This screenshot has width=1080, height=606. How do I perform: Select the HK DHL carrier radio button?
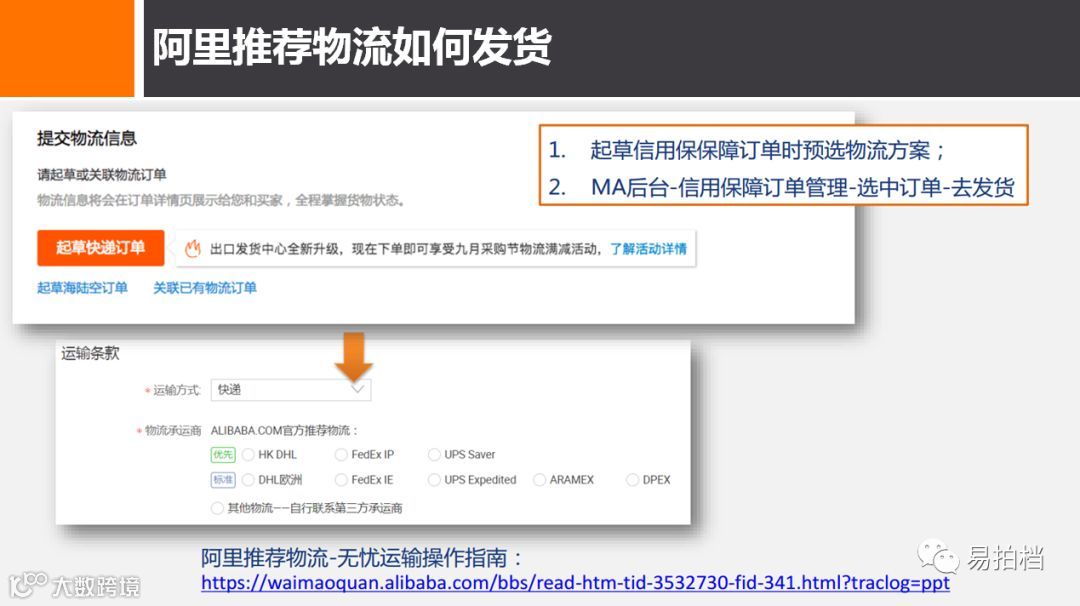tap(249, 454)
